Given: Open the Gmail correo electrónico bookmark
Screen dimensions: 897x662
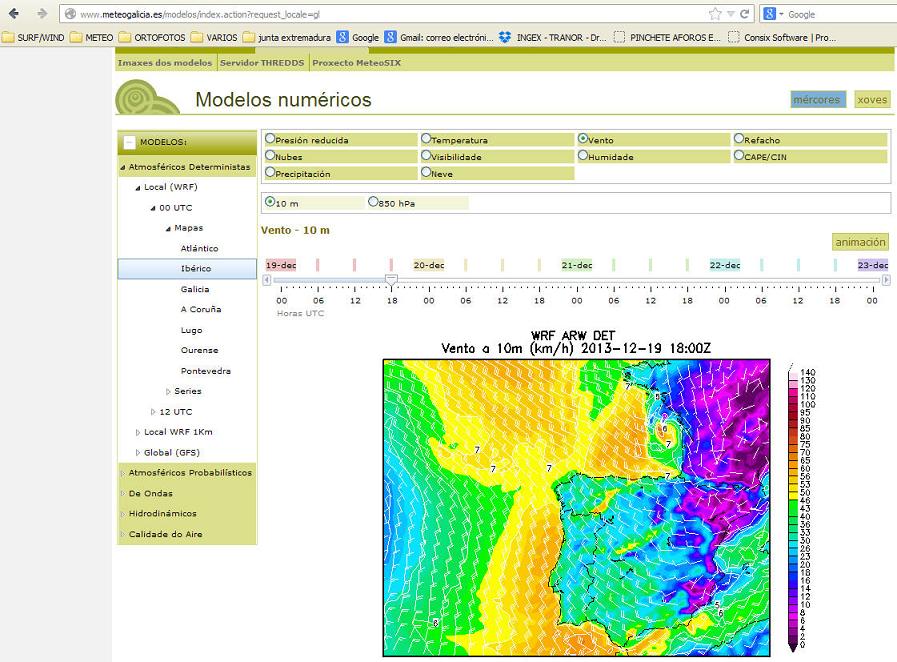Looking at the screenshot, I should tap(439, 37).
